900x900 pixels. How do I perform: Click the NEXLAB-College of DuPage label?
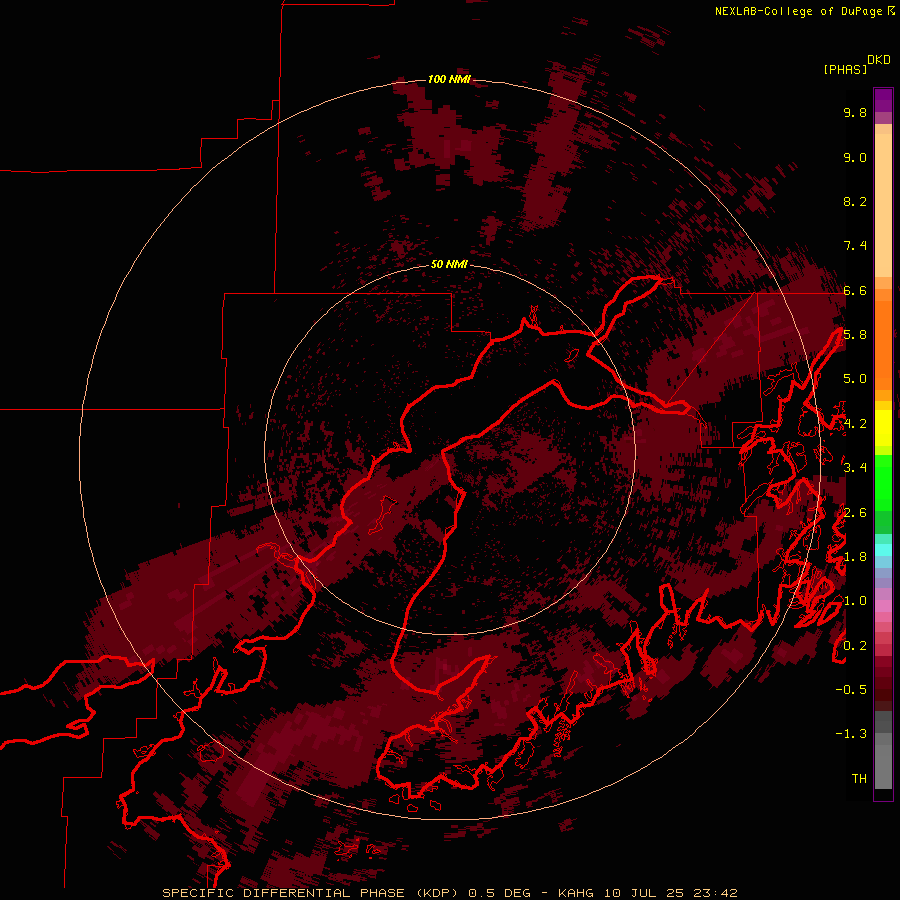click(x=804, y=11)
